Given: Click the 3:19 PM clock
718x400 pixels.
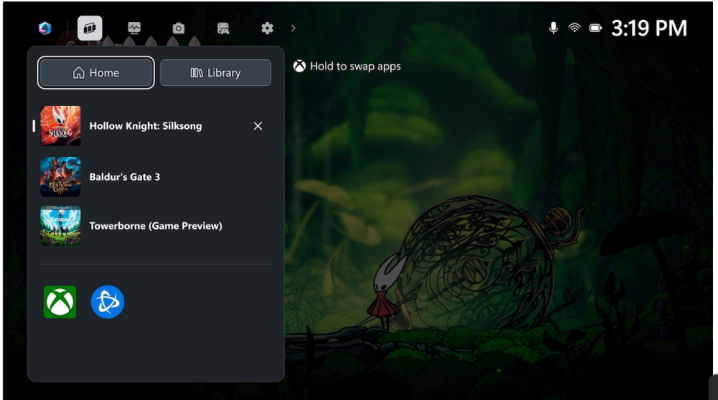Looking at the screenshot, I should (649, 28).
